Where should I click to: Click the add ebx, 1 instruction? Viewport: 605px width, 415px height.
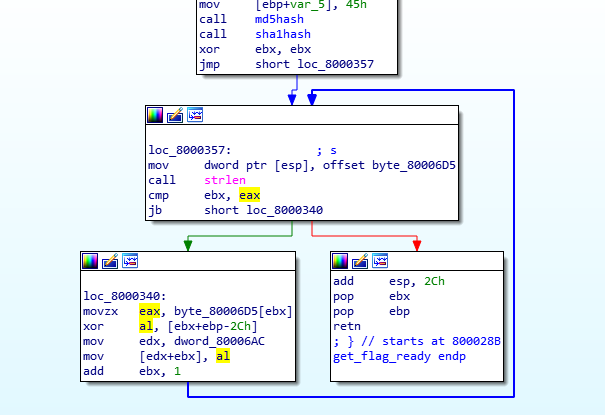pyautogui.click(x=132, y=371)
